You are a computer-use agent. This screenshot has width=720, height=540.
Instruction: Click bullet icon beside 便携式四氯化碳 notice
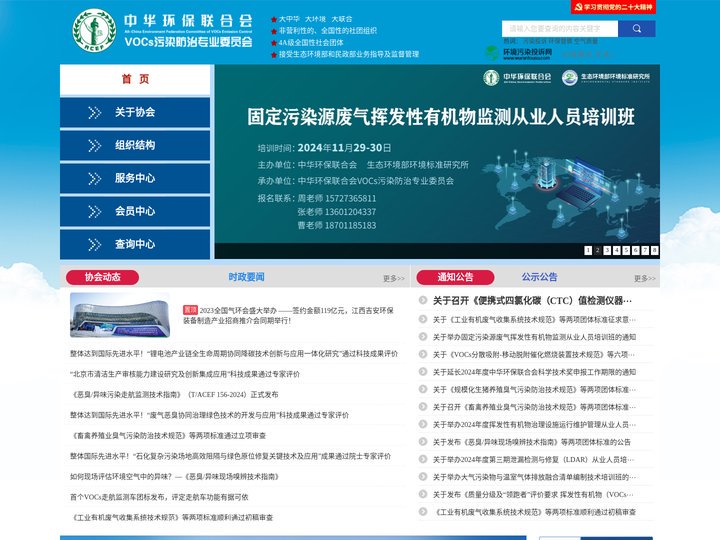point(422,300)
